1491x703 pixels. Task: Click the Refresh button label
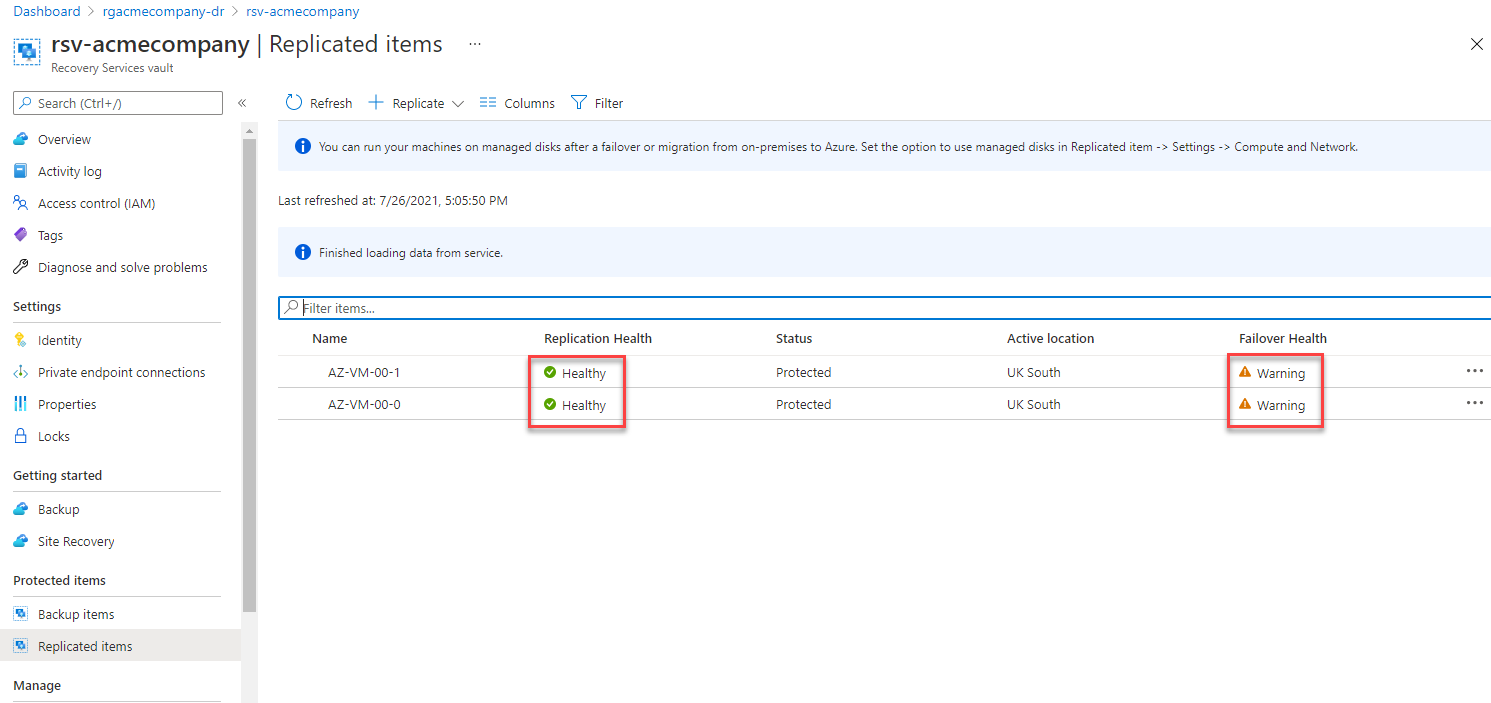pyautogui.click(x=331, y=103)
